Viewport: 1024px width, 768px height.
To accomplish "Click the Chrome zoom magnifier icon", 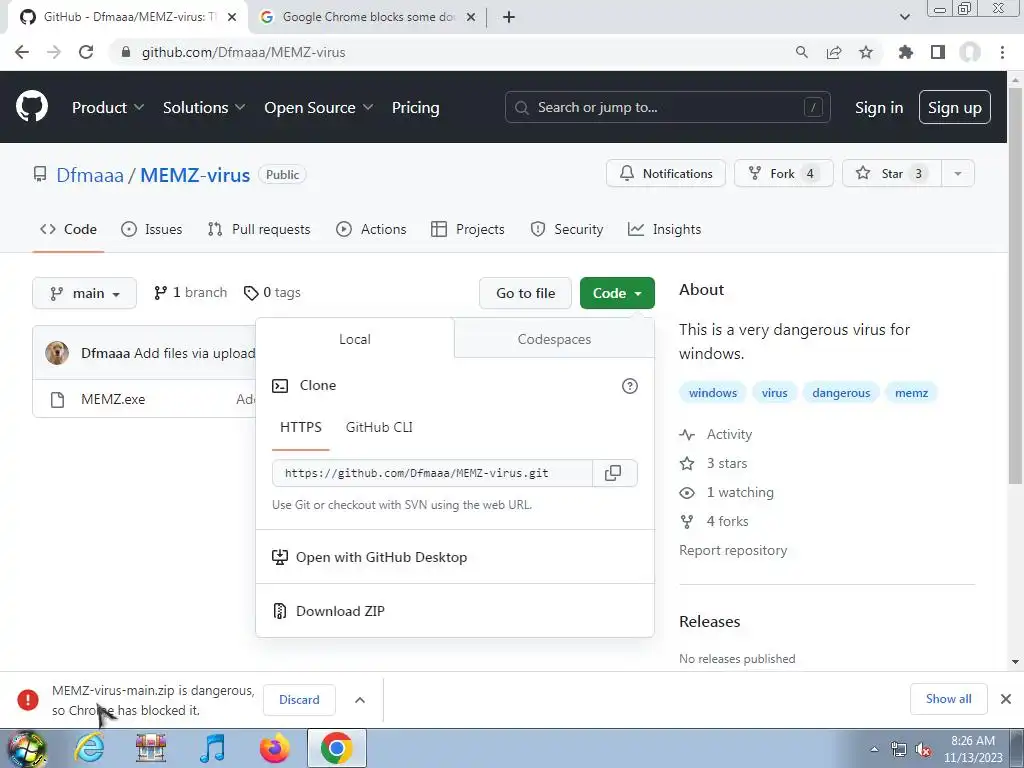I will (801, 52).
